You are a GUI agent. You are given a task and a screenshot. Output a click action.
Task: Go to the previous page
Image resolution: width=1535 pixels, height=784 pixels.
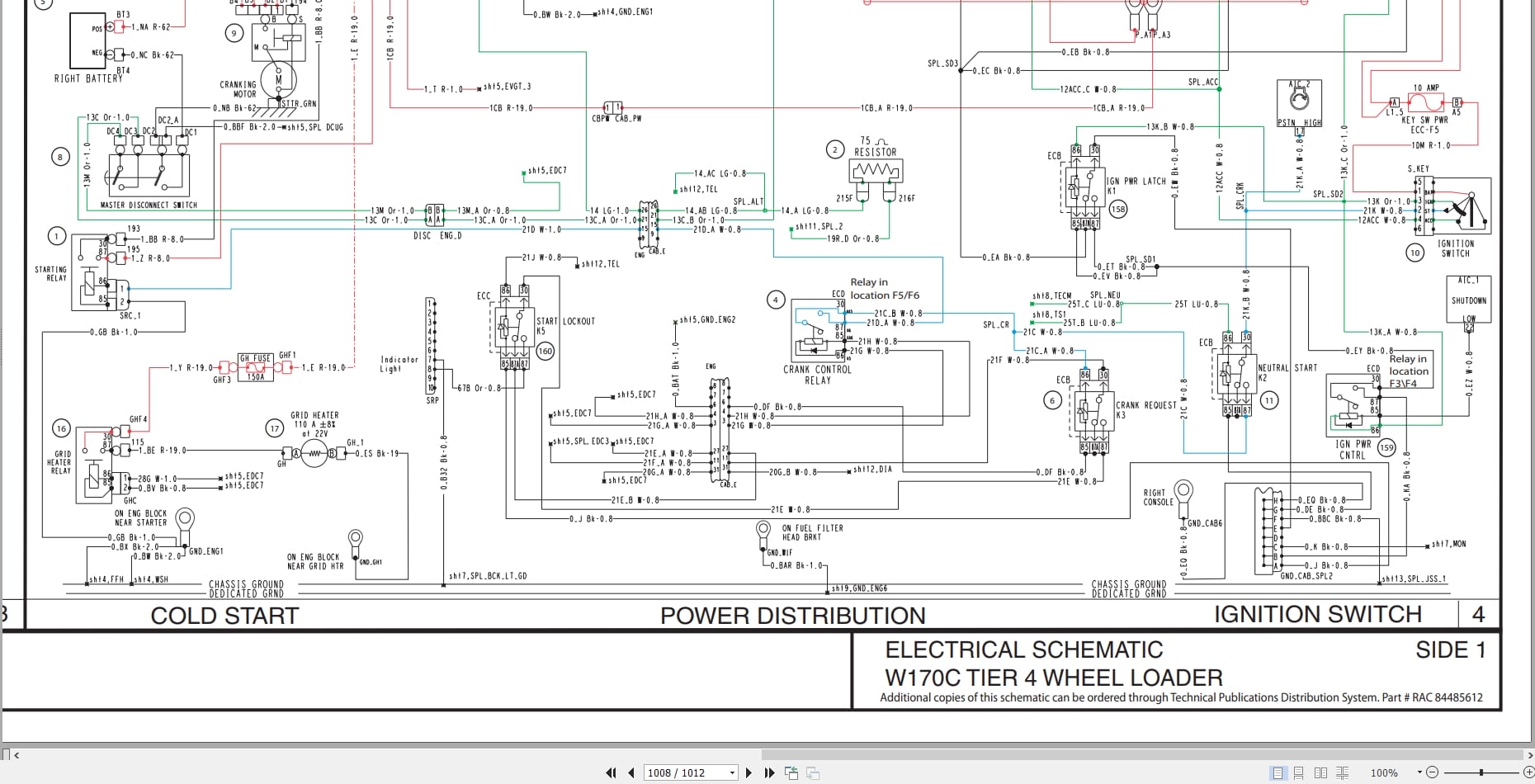631,773
